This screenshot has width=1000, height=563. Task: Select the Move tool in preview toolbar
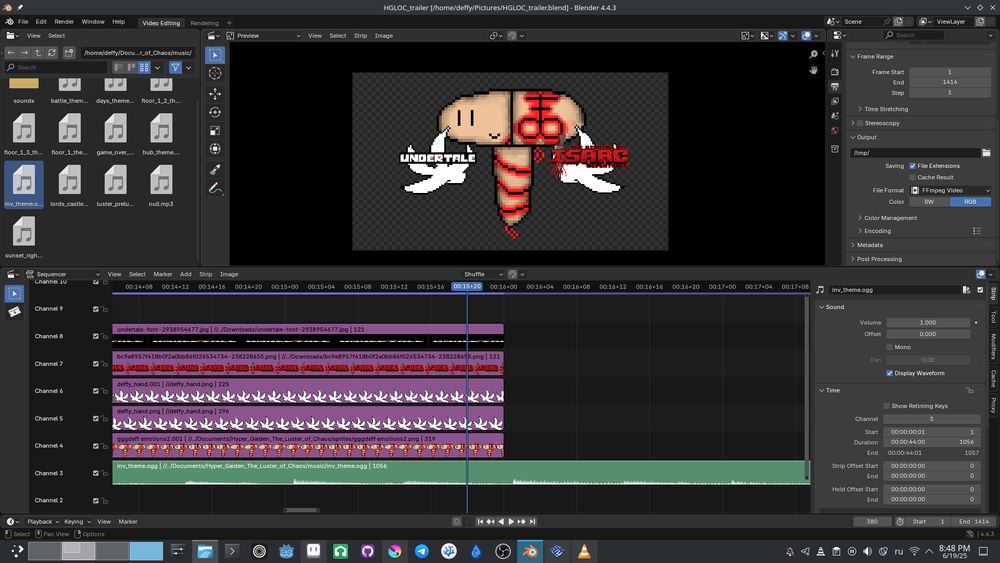pyautogui.click(x=215, y=94)
